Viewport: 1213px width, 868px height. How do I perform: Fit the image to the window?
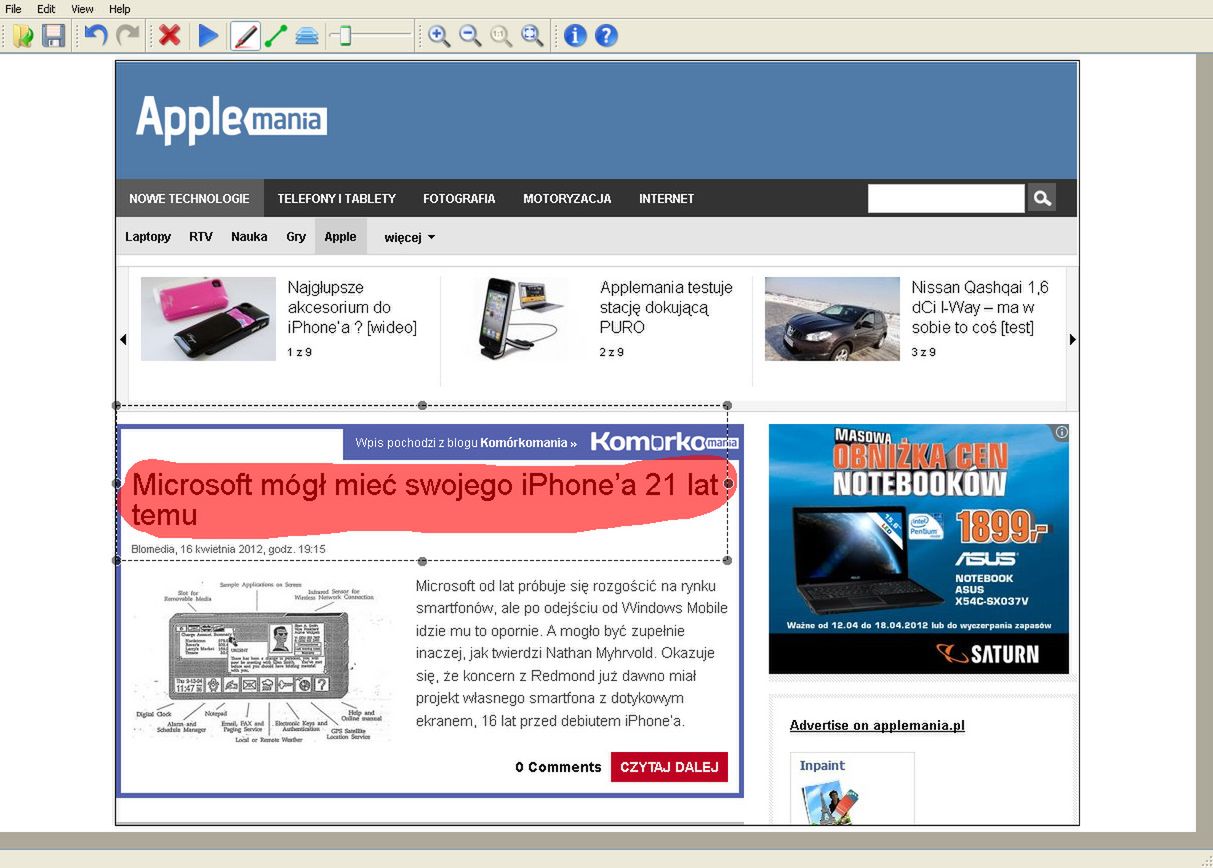tap(533, 36)
